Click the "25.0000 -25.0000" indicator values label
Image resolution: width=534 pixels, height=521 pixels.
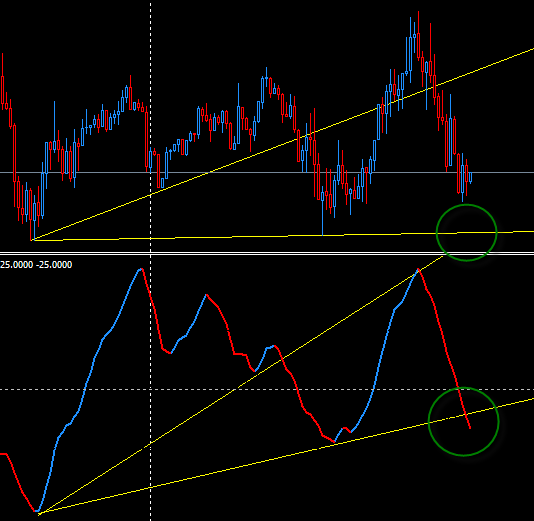[x=36, y=265]
